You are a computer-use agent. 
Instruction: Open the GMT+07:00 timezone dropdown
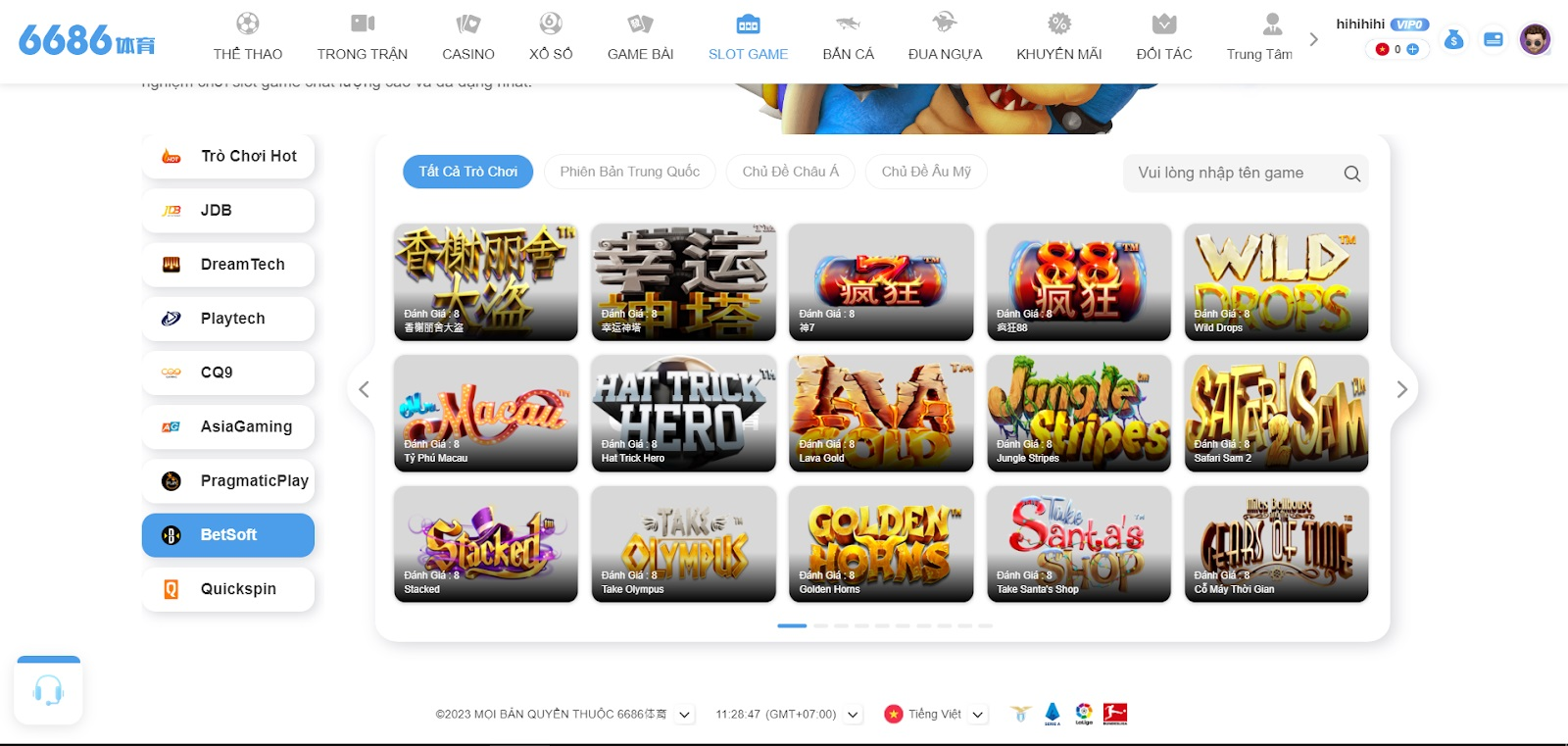(x=854, y=715)
